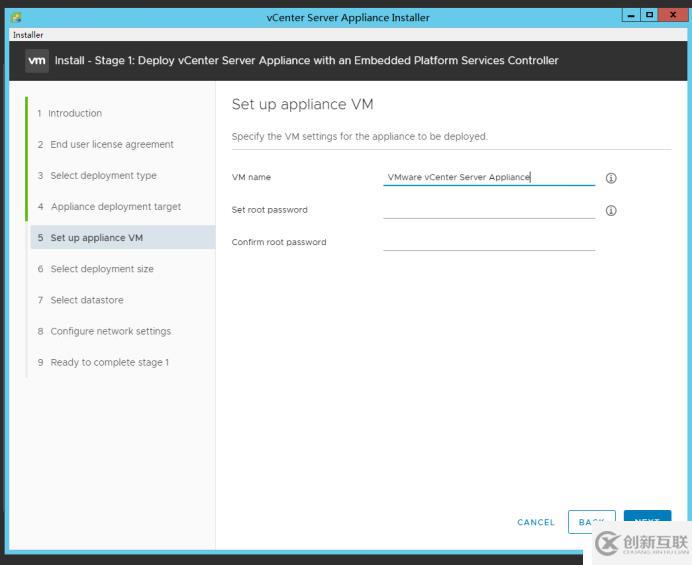Screen dimensions: 692x565
Task: Focus the Set root password field
Action: click(489, 210)
